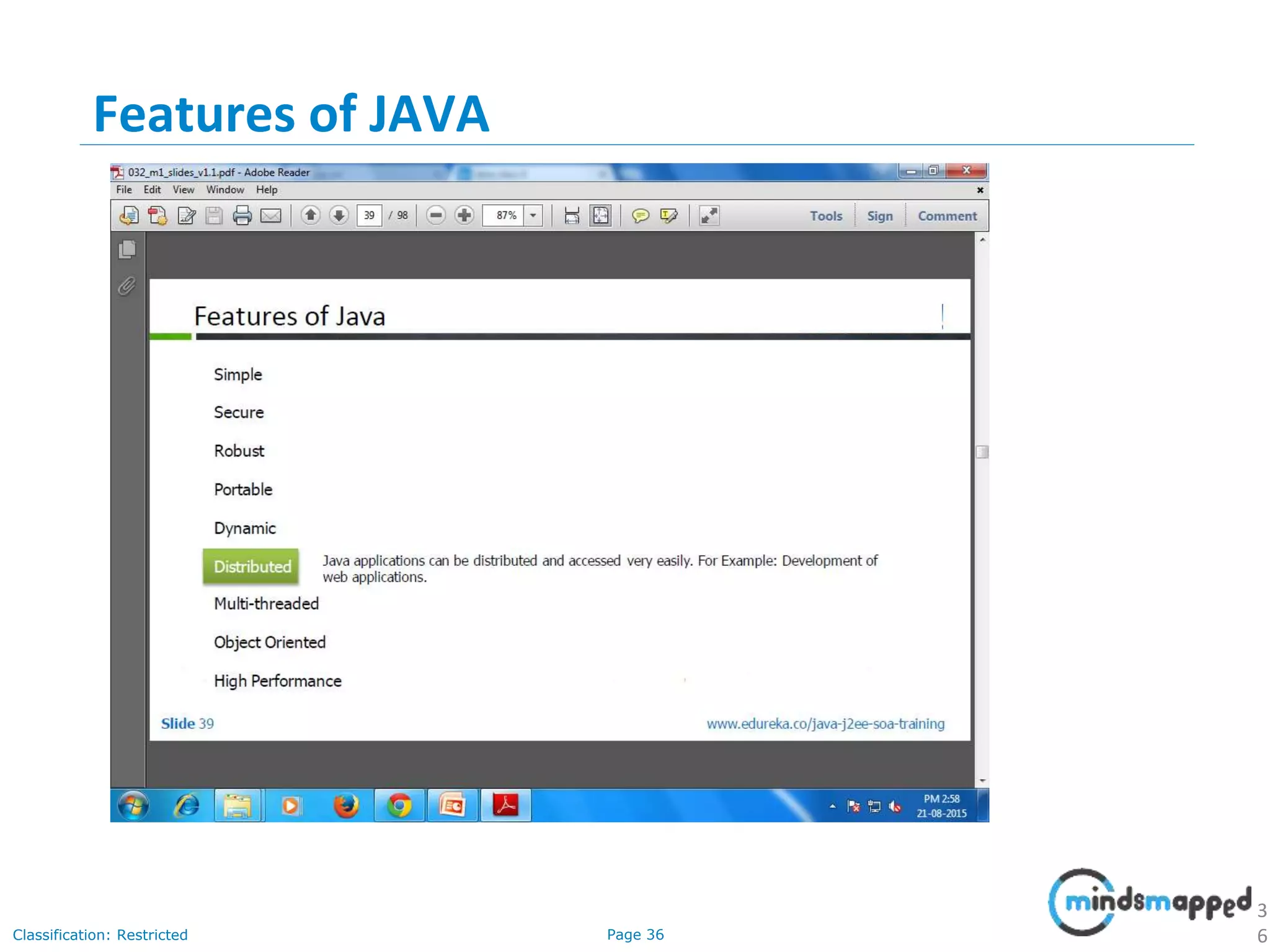Close the document with small X
The image size is (1270, 952).
pos(980,190)
